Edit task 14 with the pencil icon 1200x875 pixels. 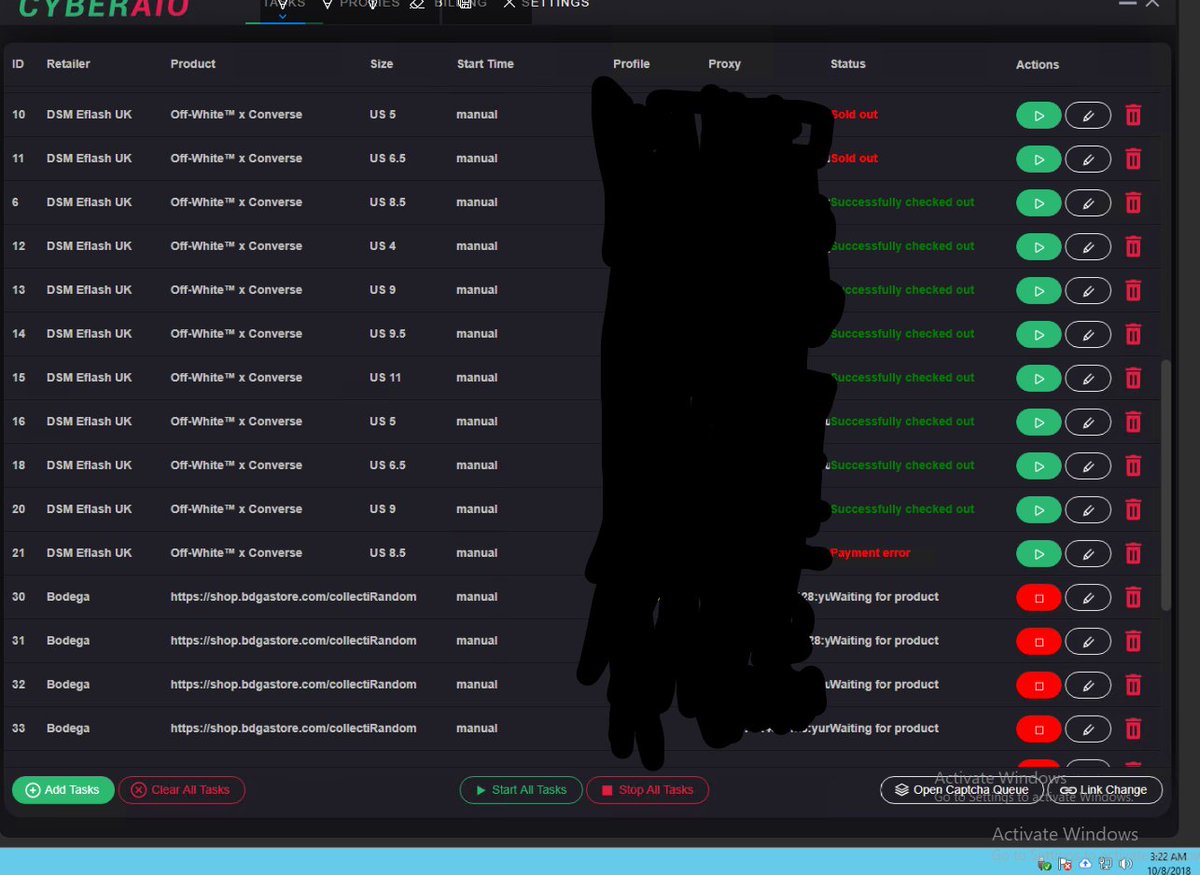click(x=1088, y=335)
